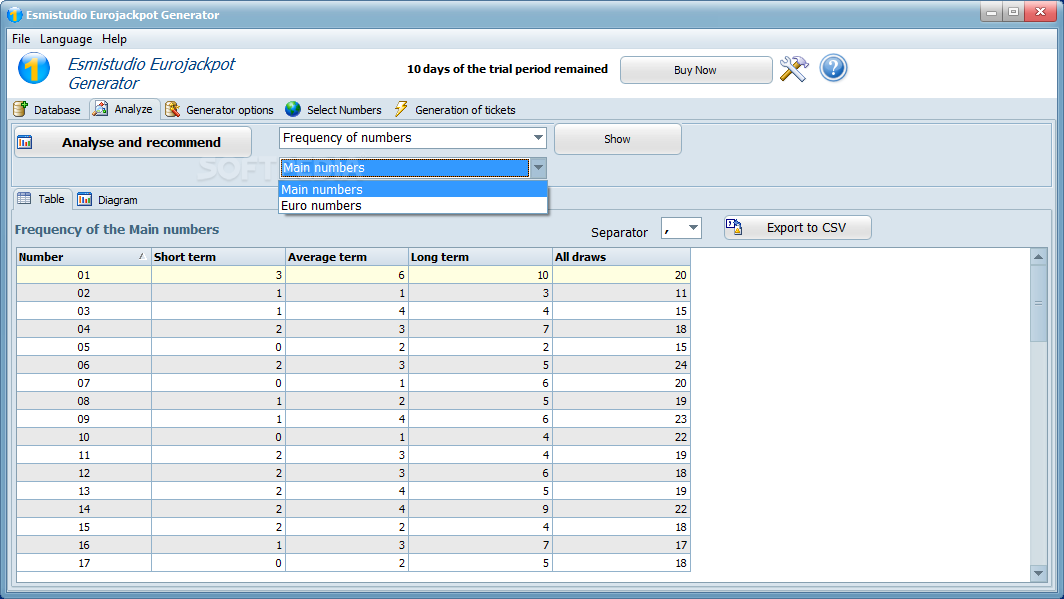This screenshot has height=599, width=1064.
Task: Open the File menu
Action: (x=21, y=39)
